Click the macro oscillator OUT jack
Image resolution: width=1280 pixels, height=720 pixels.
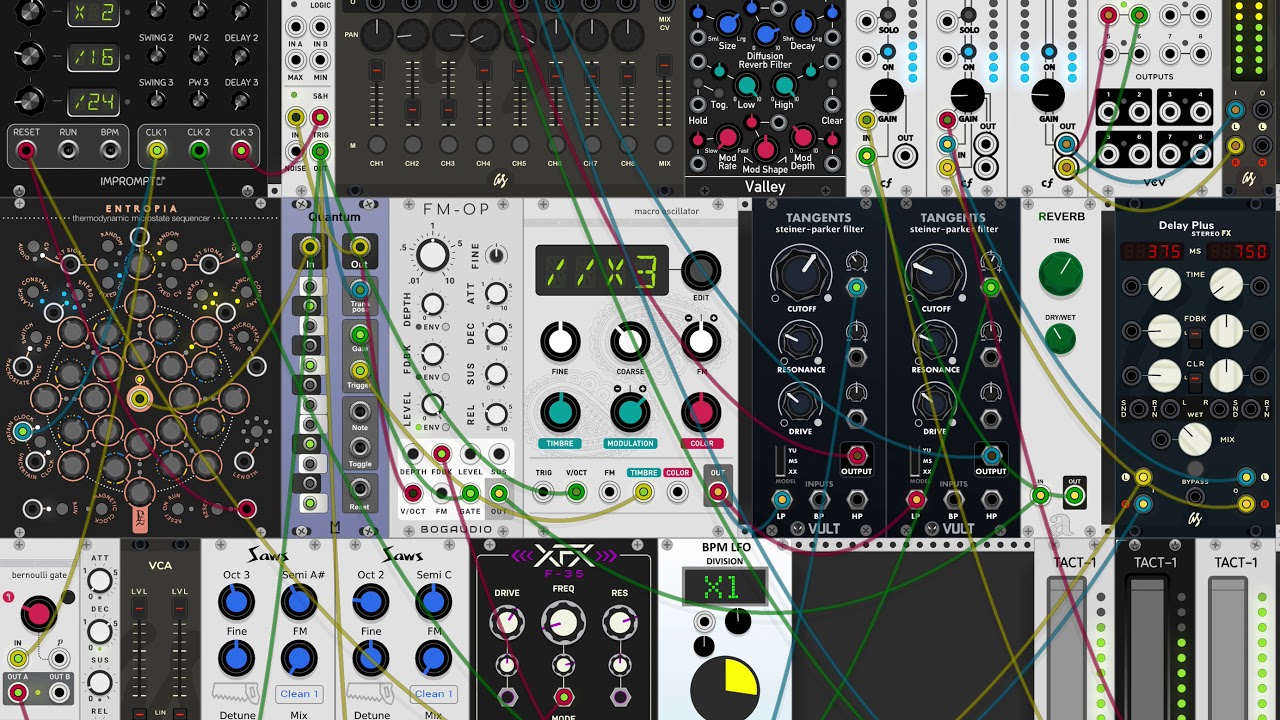coord(717,492)
